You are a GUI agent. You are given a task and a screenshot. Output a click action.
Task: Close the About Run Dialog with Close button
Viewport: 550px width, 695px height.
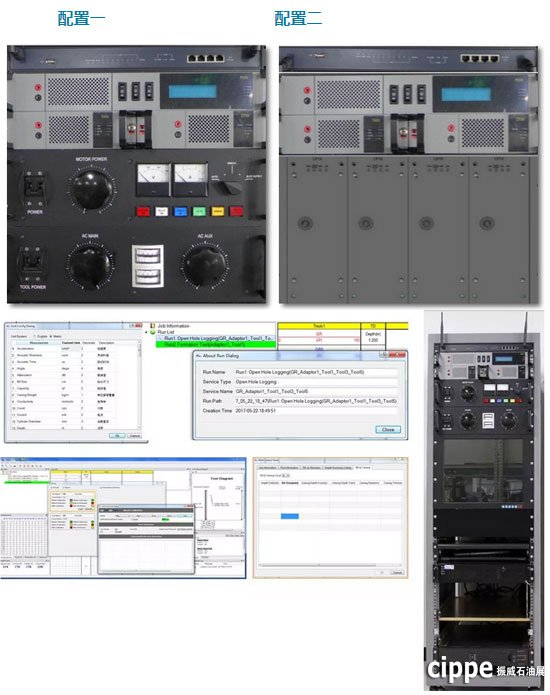(388, 429)
